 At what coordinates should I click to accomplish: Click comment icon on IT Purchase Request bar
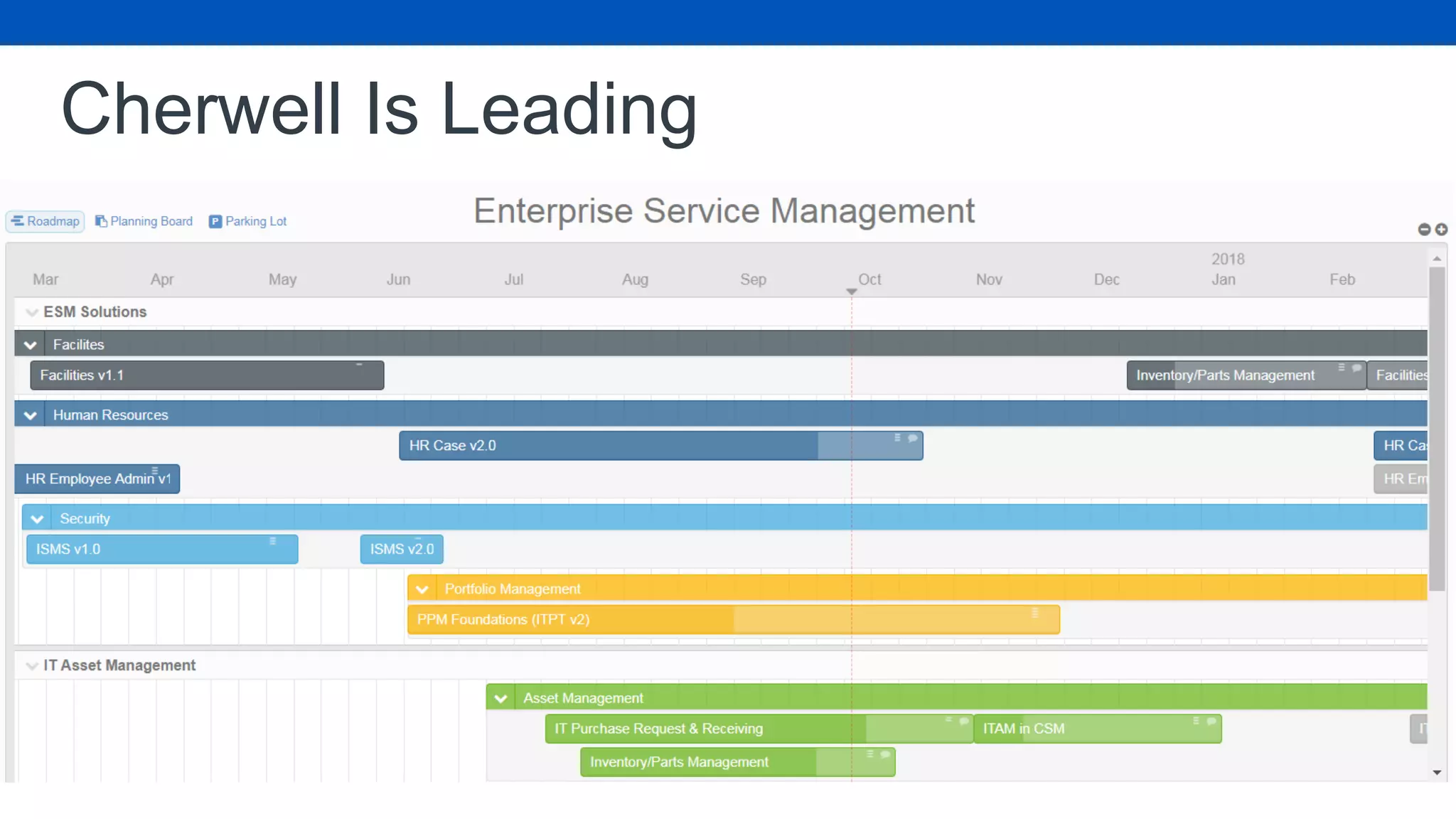[964, 721]
